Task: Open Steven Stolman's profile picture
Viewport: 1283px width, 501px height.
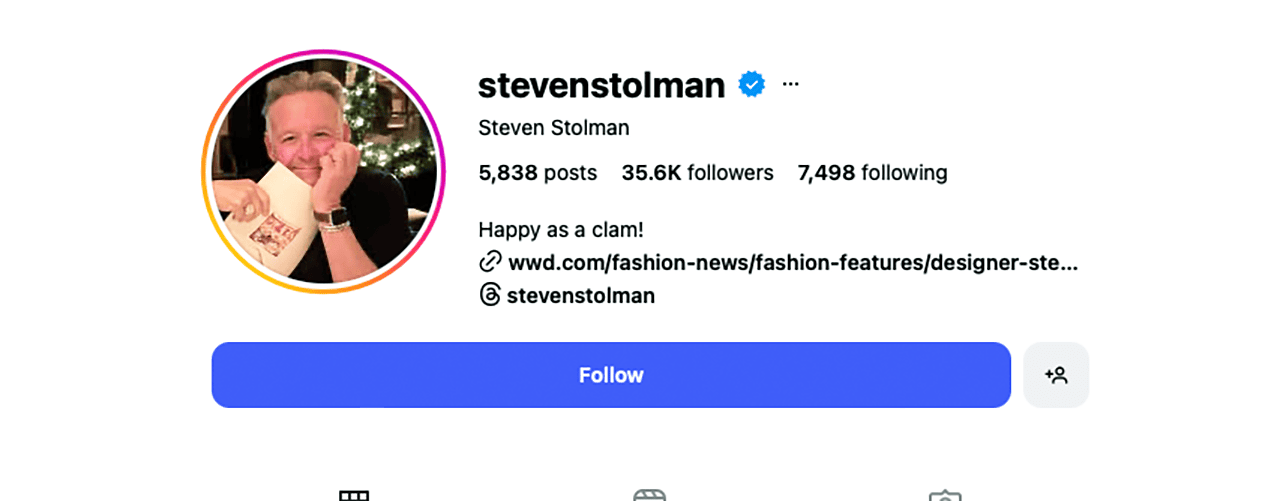Action: pos(324,171)
